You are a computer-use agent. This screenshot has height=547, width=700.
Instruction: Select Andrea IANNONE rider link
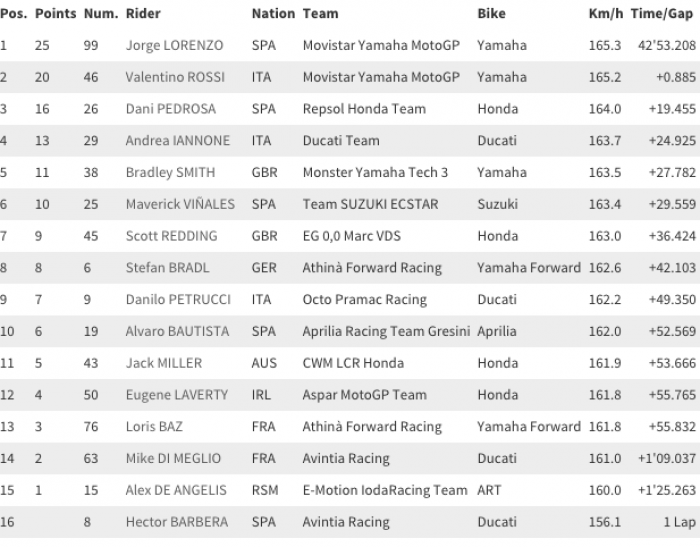pyautogui.click(x=178, y=141)
